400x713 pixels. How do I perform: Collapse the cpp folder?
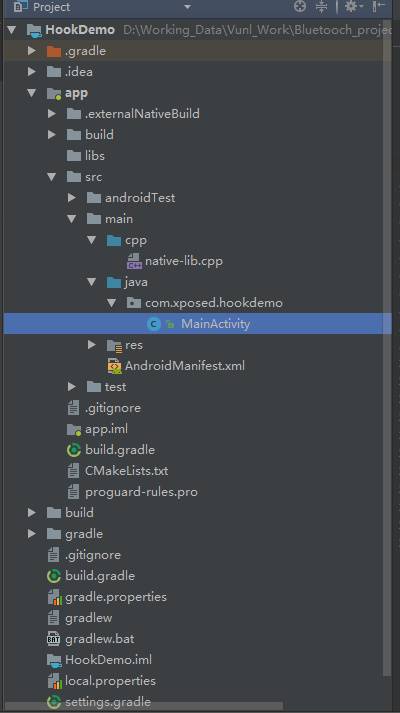coord(92,240)
